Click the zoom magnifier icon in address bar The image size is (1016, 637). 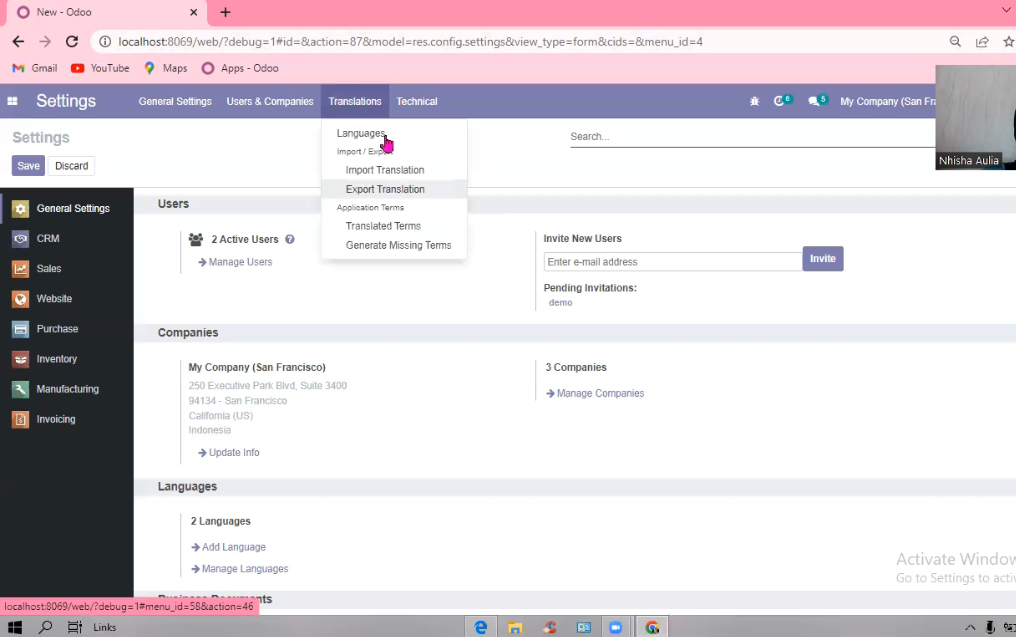click(x=955, y=41)
